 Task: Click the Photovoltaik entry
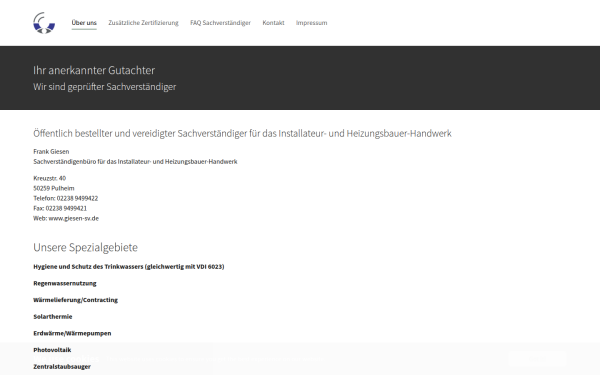(x=52, y=350)
